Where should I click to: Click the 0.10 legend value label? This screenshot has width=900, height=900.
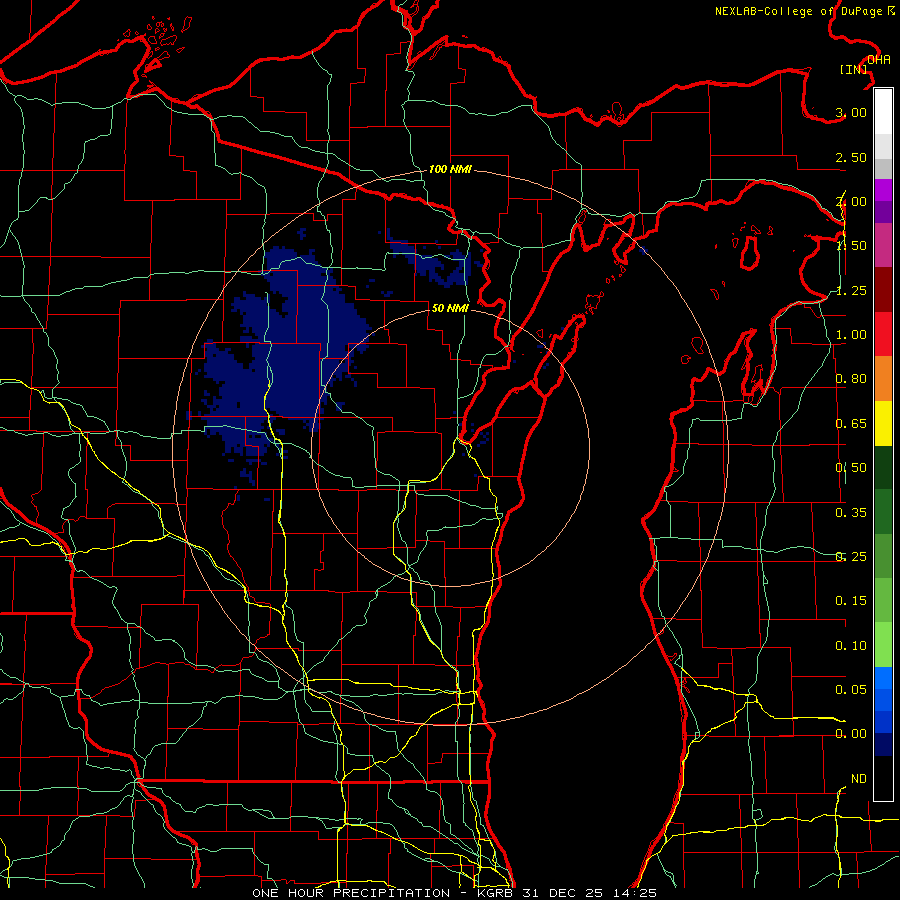[x=851, y=646]
